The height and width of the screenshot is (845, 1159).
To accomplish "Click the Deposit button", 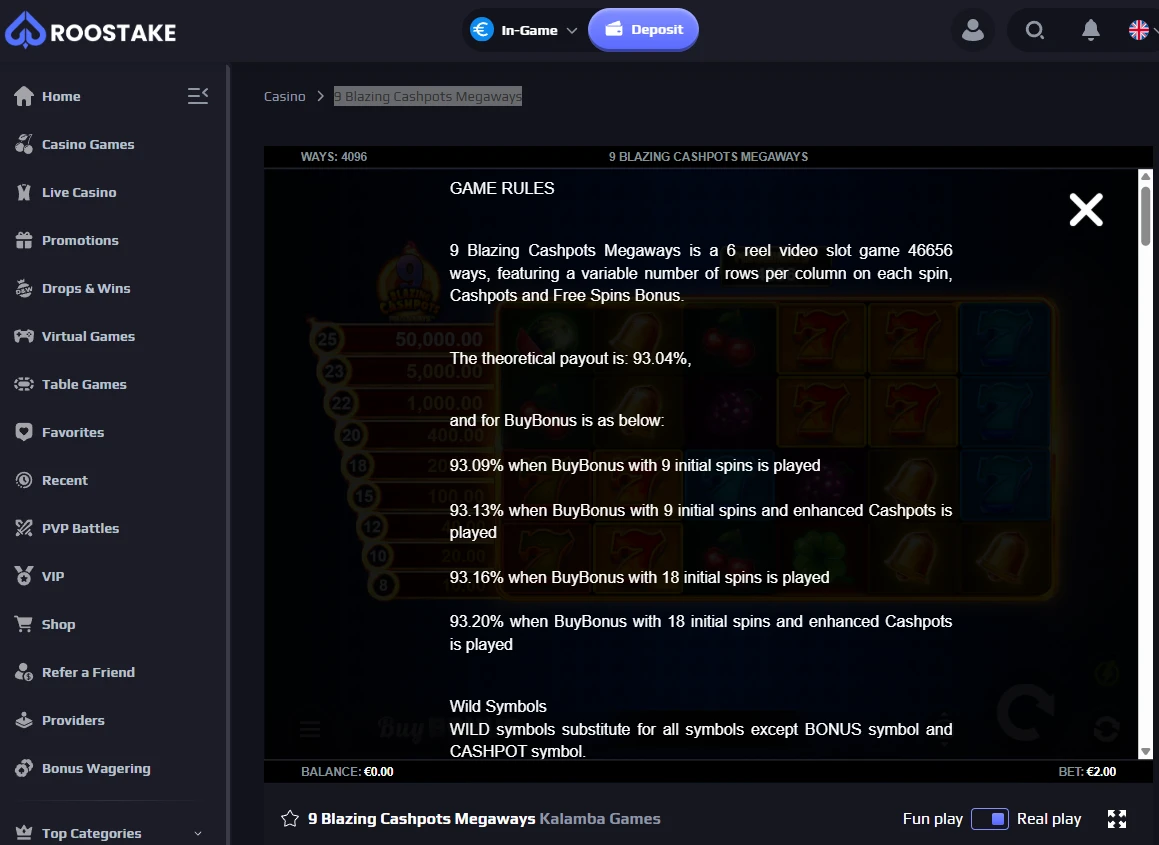I will point(643,30).
